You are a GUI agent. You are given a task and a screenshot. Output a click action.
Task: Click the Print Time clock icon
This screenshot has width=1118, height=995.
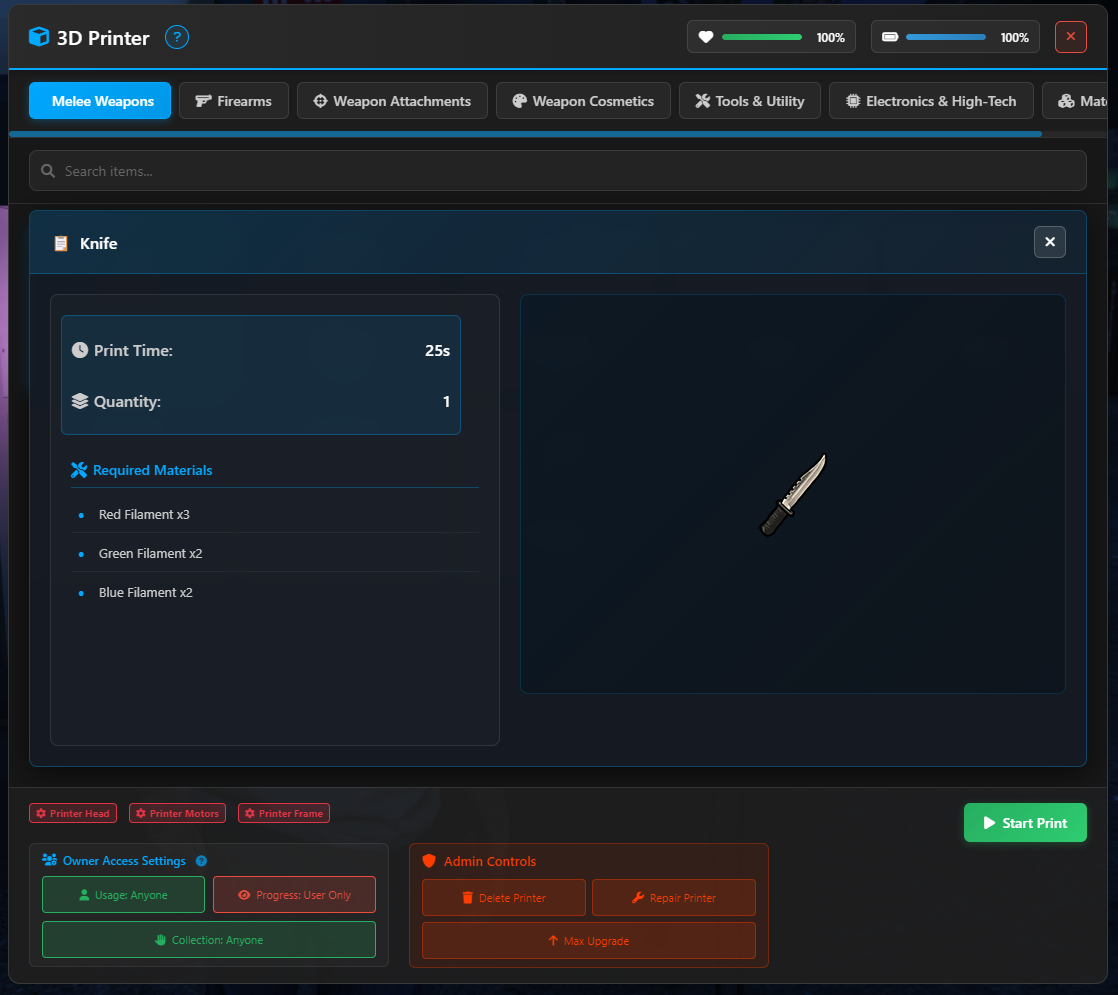(80, 349)
